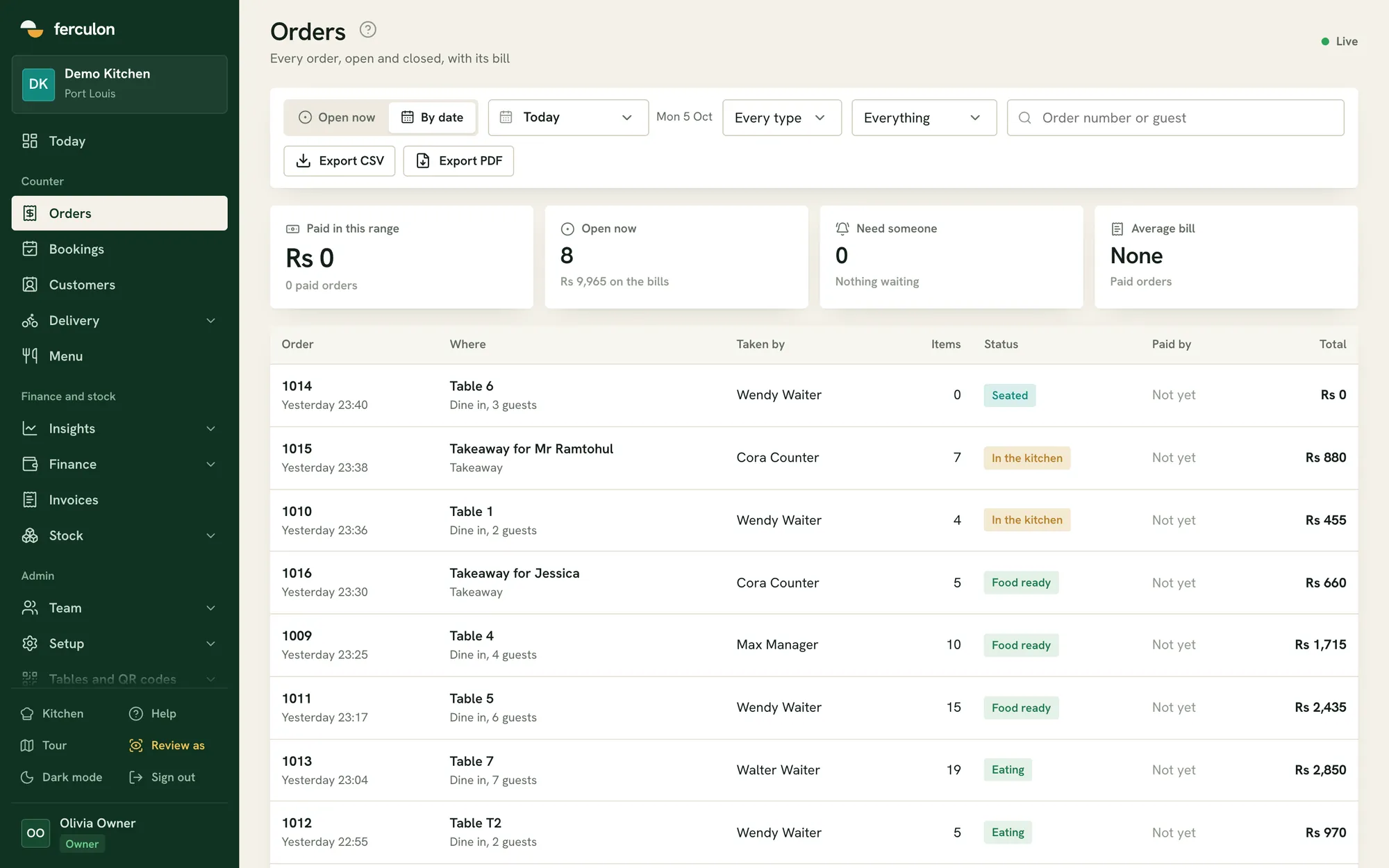Click the Stock boxes icon
Image resolution: width=1389 pixels, height=868 pixels.
click(30, 535)
